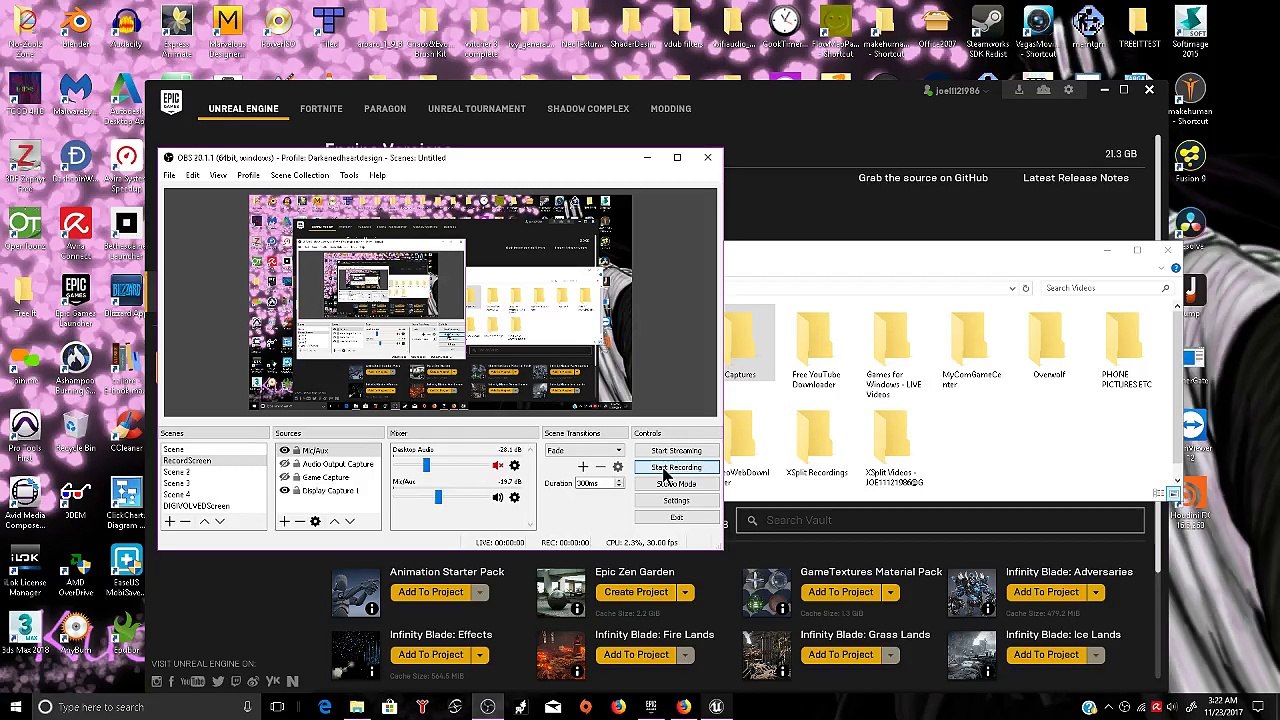Add a scene transition with plus icon
The image size is (1280, 720).
[583, 467]
